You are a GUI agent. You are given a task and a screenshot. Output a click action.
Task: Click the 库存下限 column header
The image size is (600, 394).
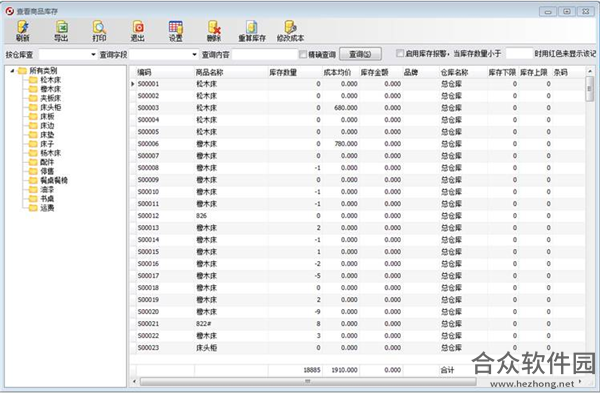click(503, 72)
